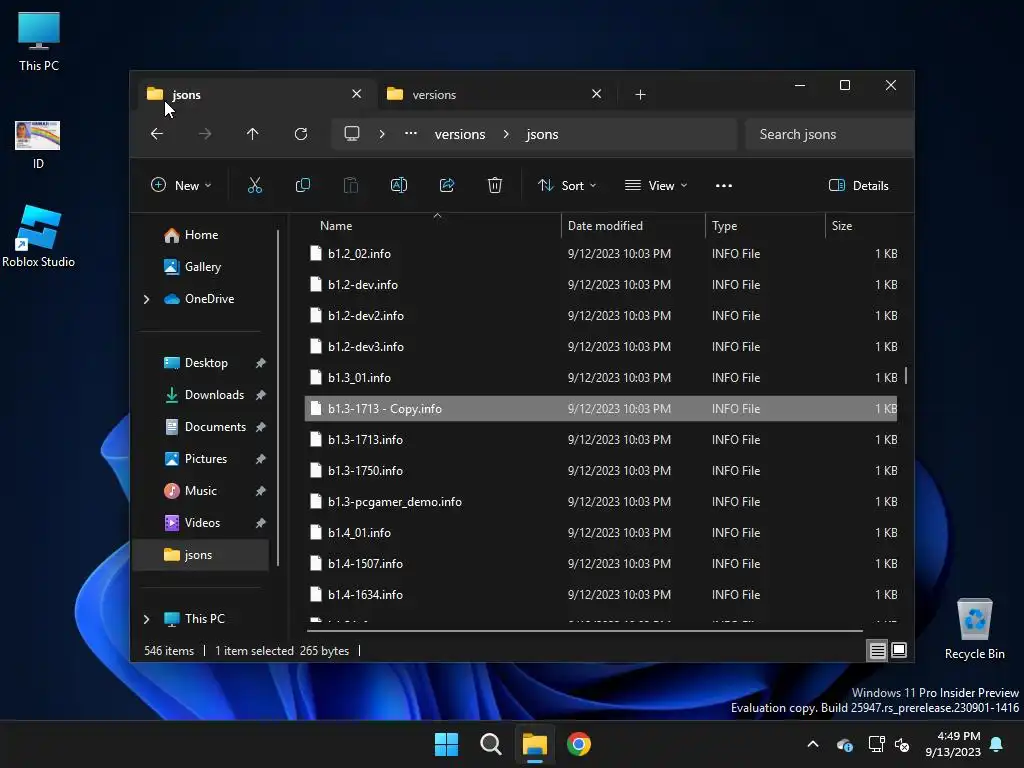This screenshot has width=1024, height=768.
Task: Open taskbar Search
Action: 490,744
